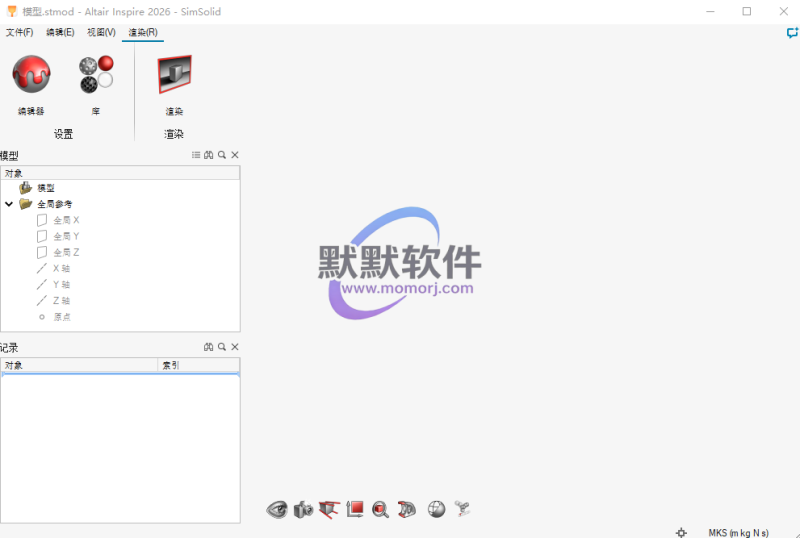Screen dimensions: 800x538
Task: Switch to the 渲染(R) ribbon tab
Action: [x=143, y=32]
